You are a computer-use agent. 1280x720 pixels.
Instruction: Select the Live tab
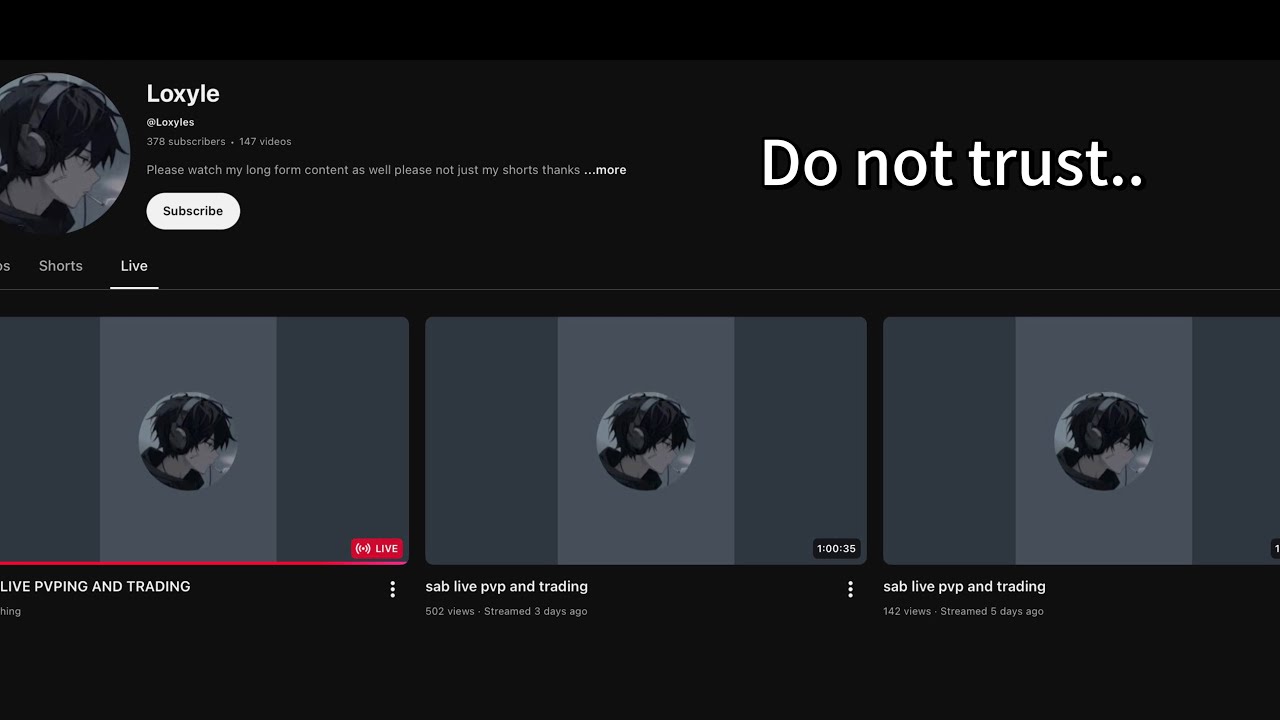coord(134,266)
